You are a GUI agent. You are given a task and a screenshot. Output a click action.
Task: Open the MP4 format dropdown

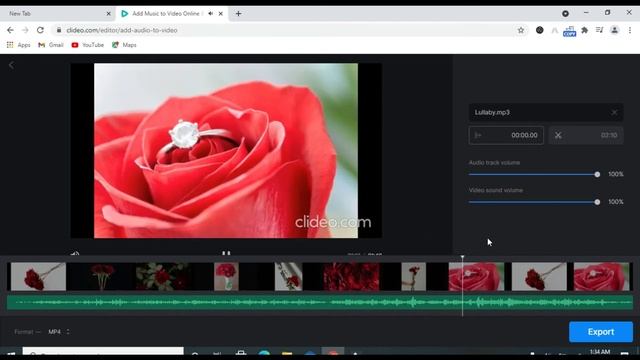59,332
